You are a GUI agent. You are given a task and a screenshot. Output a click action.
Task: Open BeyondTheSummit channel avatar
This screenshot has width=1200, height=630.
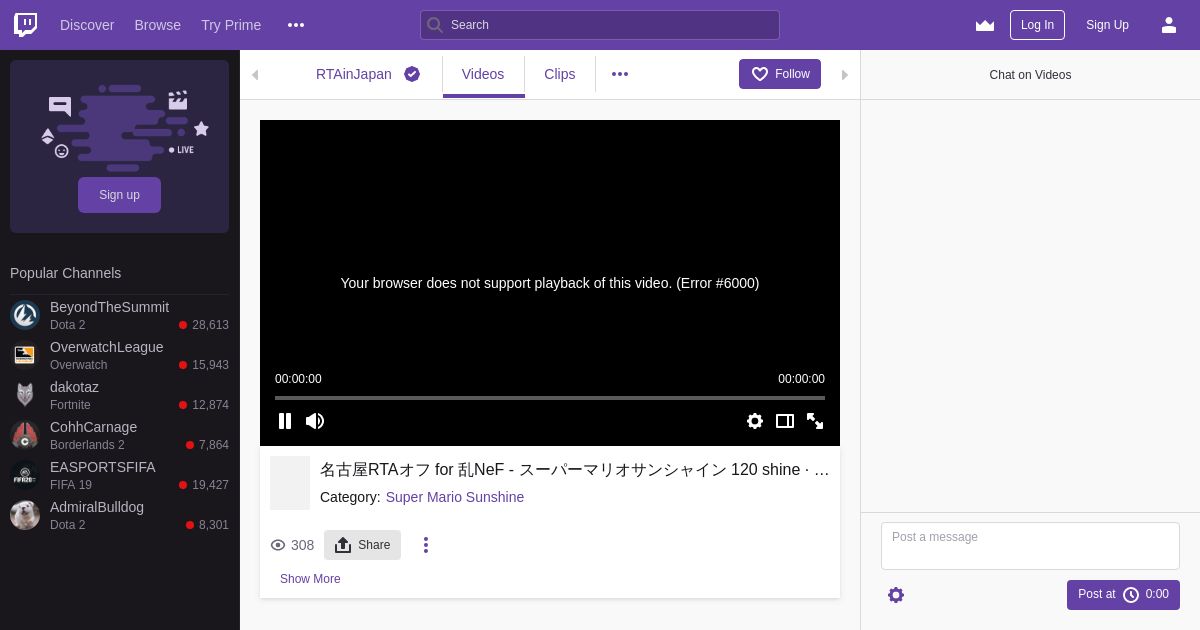(x=25, y=315)
